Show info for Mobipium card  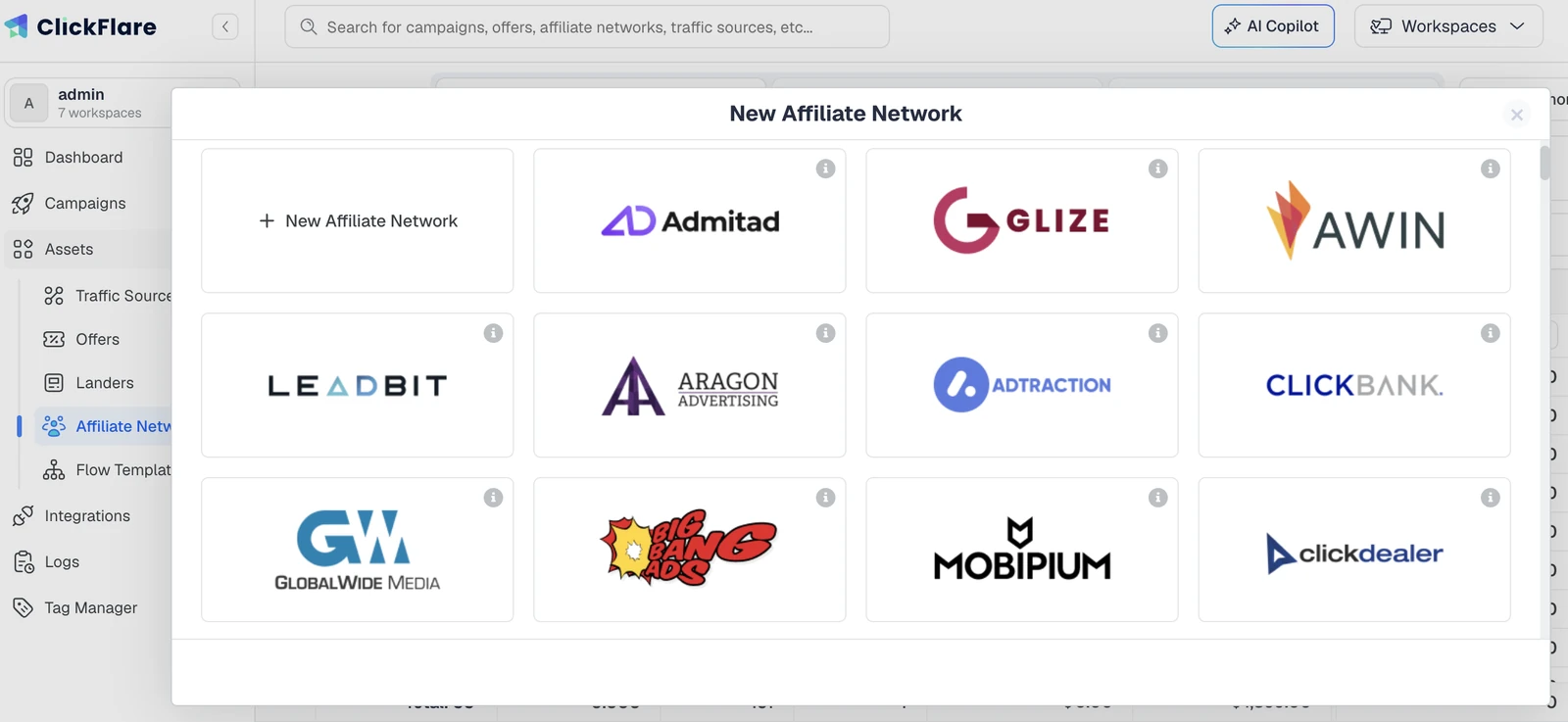[x=1158, y=498]
